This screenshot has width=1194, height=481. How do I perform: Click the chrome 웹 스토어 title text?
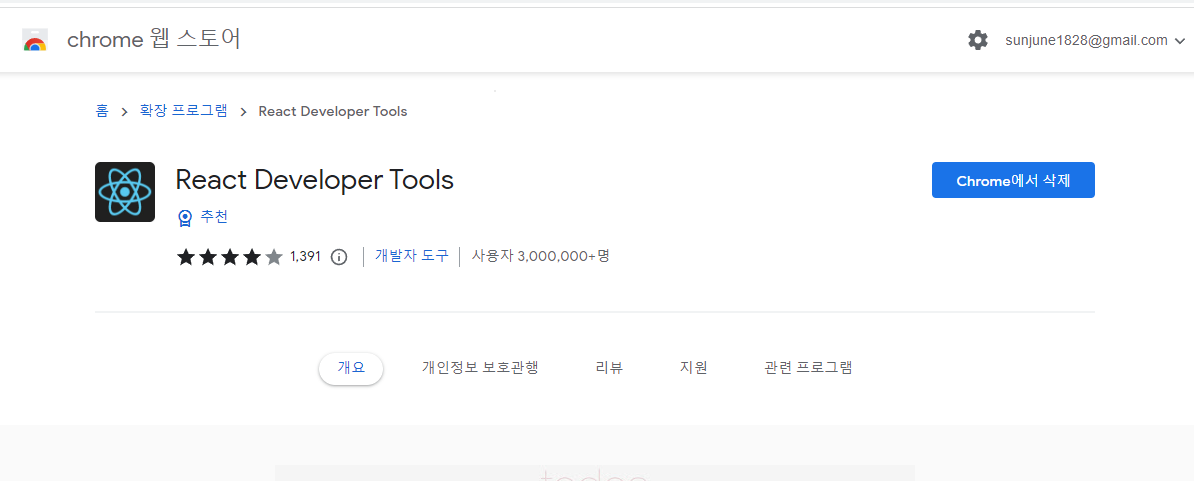coord(154,40)
